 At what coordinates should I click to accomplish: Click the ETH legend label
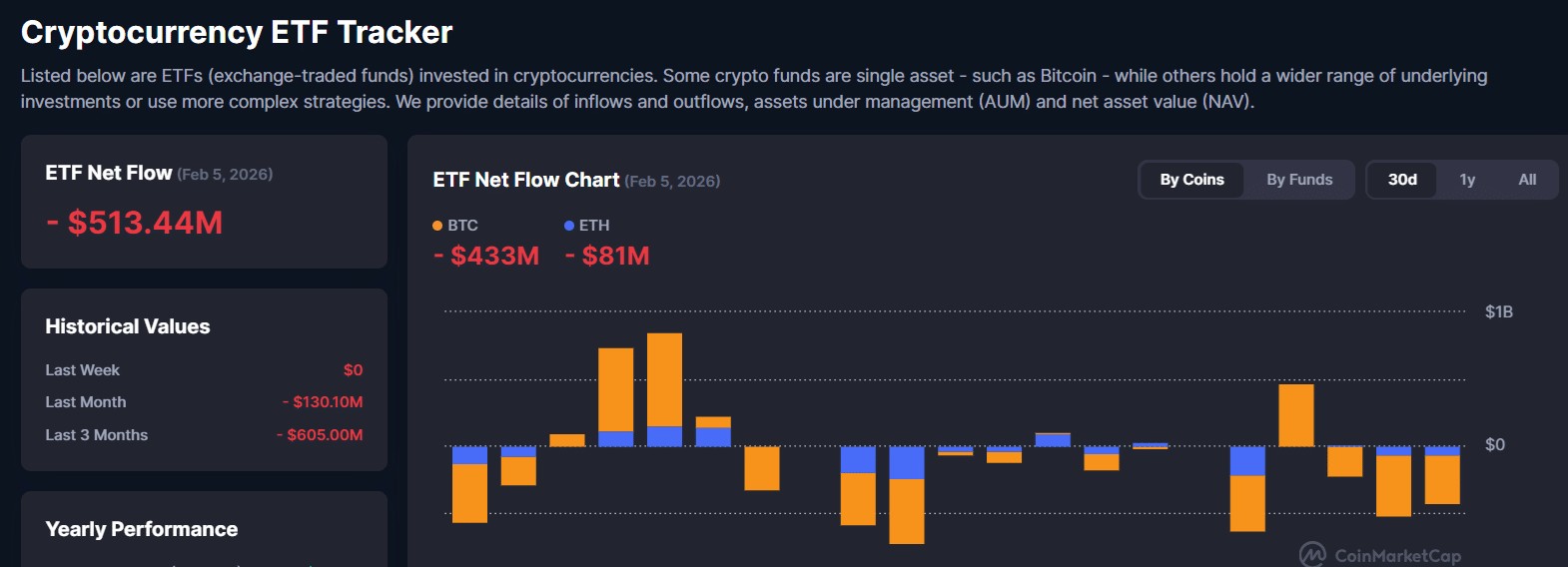point(594,226)
